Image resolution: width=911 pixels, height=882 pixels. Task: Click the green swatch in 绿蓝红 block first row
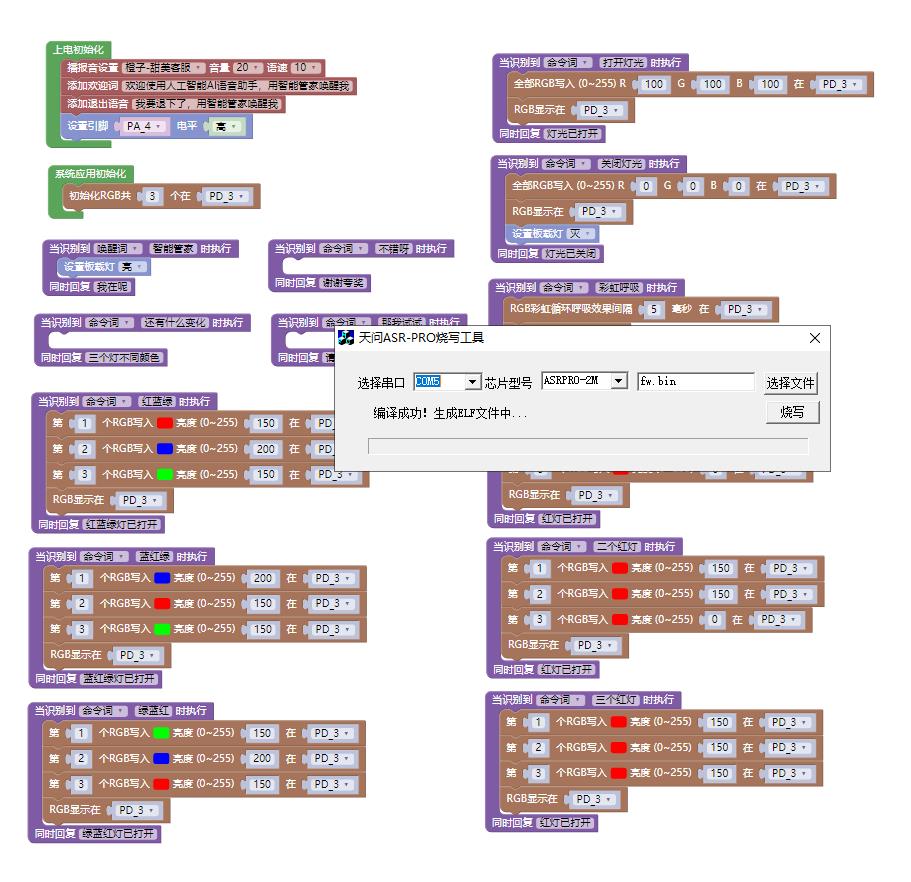pos(161,733)
